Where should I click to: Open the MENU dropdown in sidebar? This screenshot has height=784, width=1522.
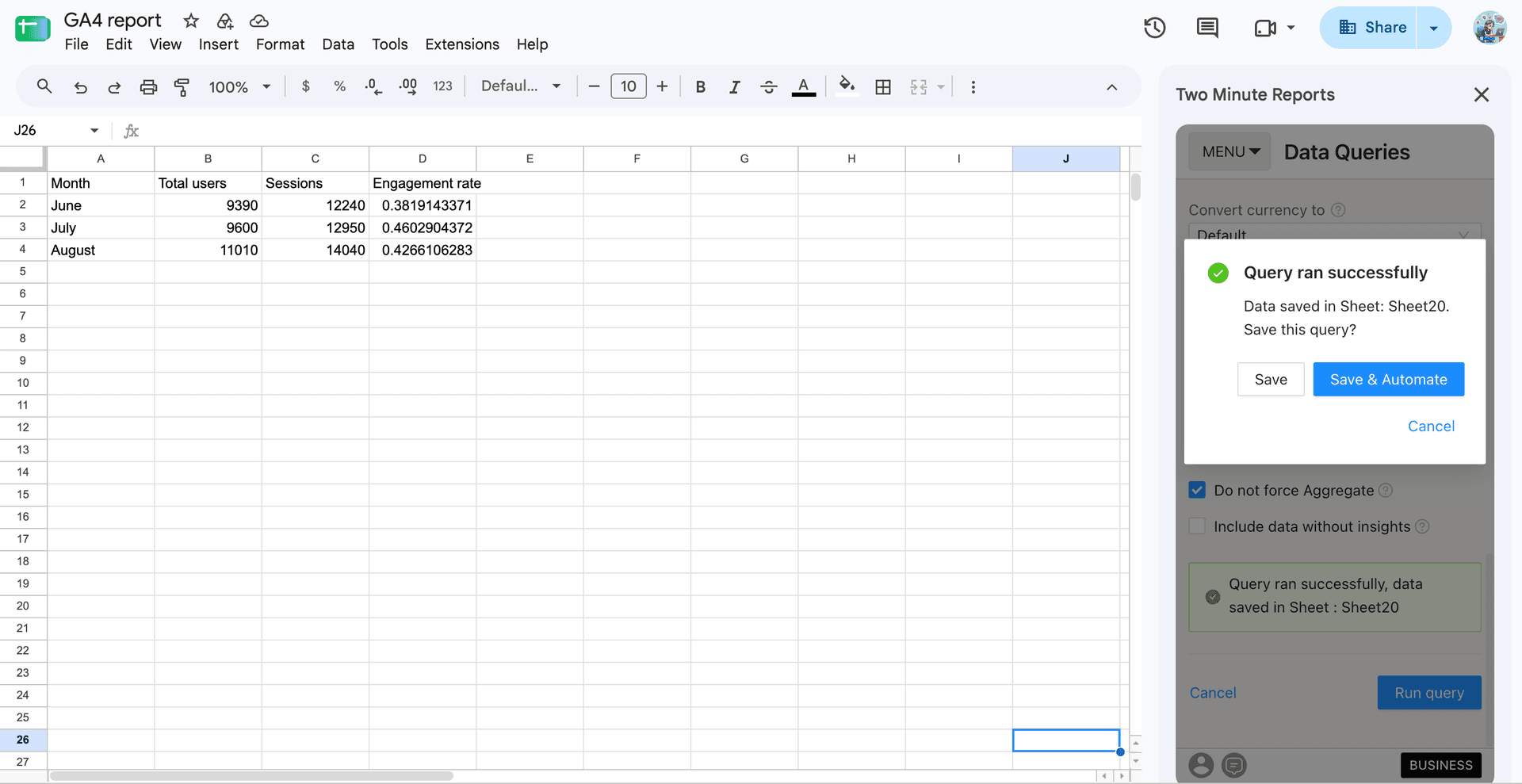[x=1229, y=151]
